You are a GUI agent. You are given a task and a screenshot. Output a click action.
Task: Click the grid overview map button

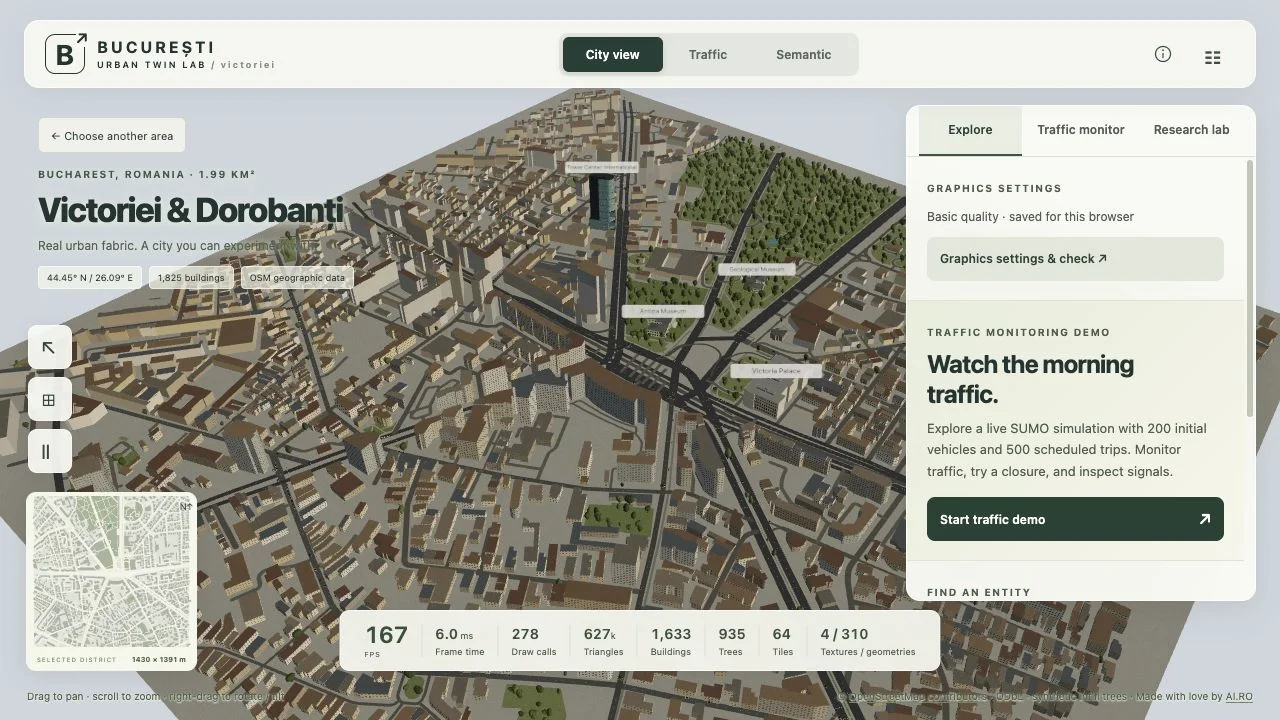(x=49, y=400)
